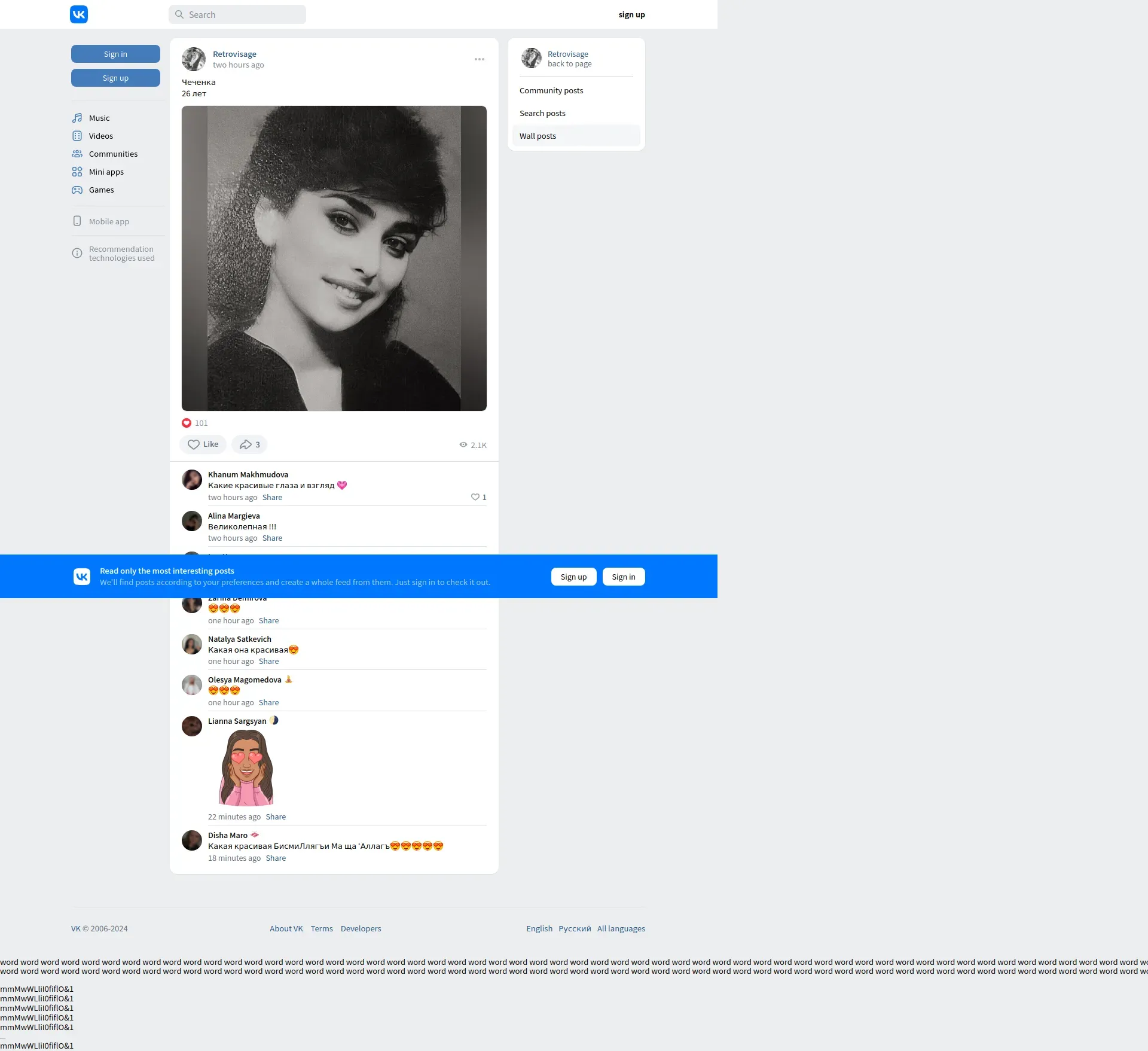Open Videos section icon
The width and height of the screenshot is (1148, 1051).
click(x=77, y=136)
